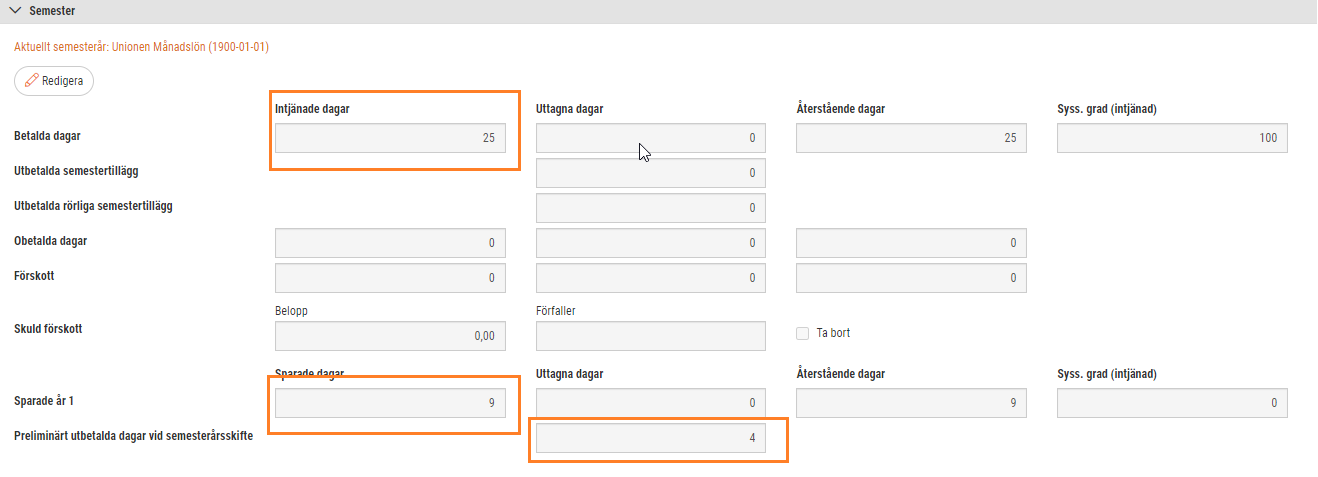Select the Preliminärt utbetalda dagar field showing 4
1318x477 pixels.
(651, 438)
